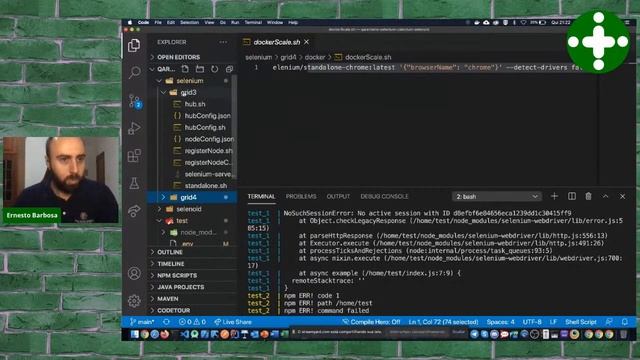The image size is (640, 360).
Task: Open the Extensions view
Action: (134, 156)
